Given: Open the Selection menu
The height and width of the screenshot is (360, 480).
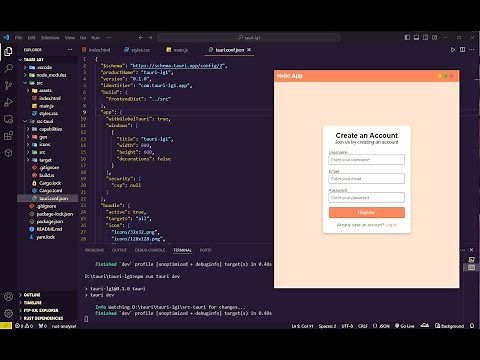Looking at the screenshot, I should (x=50, y=38).
